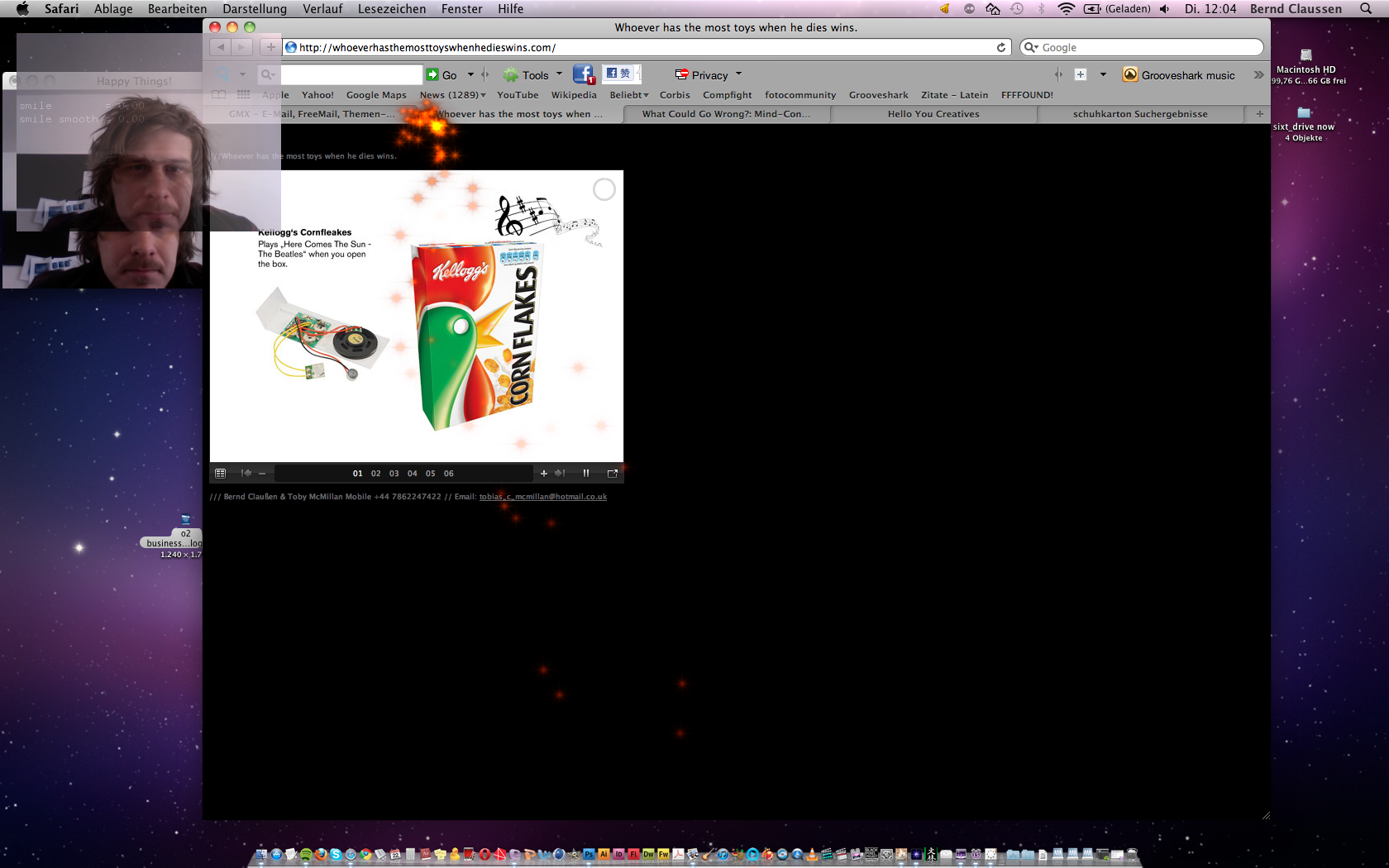Jump to slide 06

(x=449, y=474)
